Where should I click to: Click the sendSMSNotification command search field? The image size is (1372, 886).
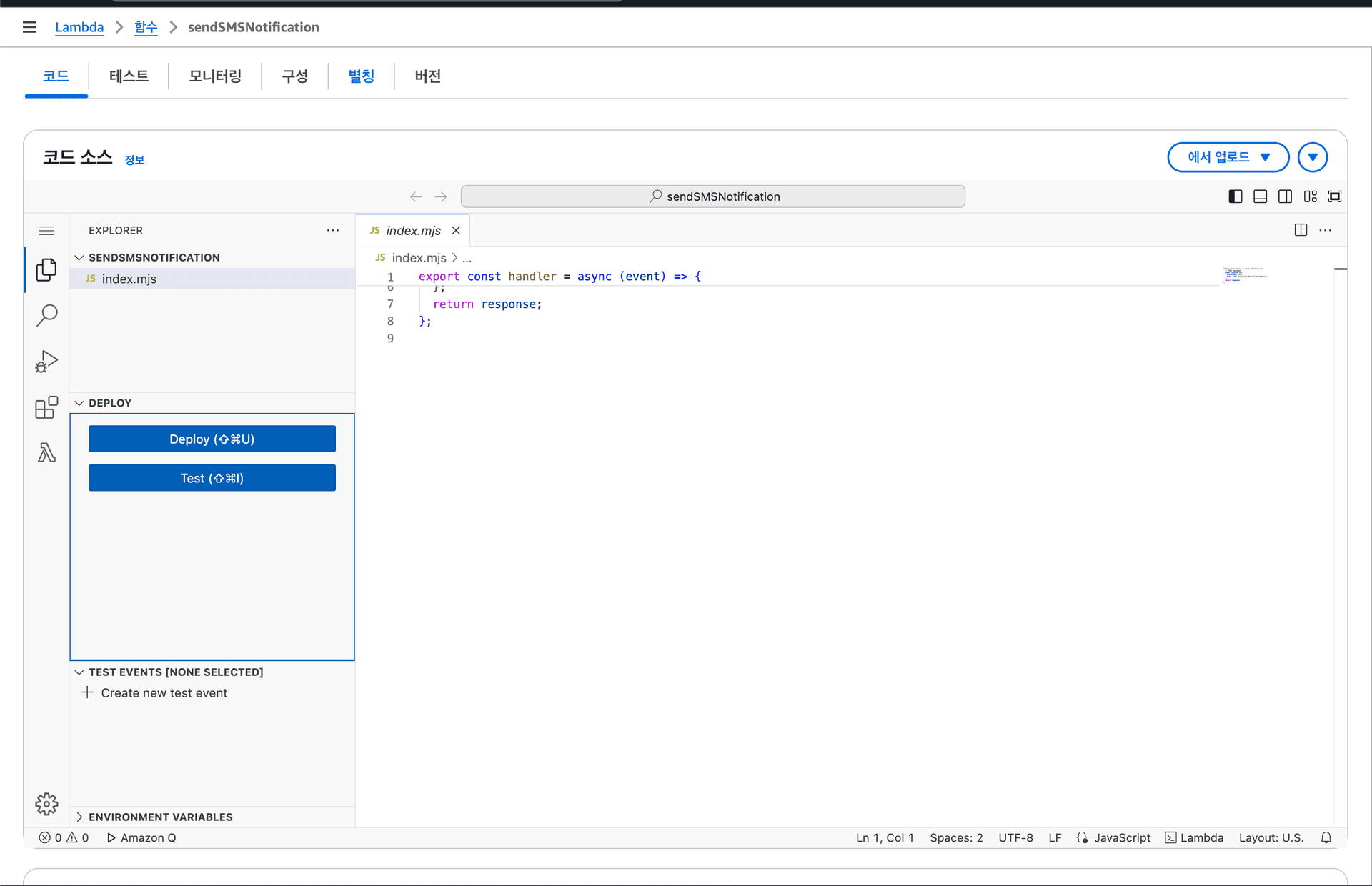coord(713,196)
